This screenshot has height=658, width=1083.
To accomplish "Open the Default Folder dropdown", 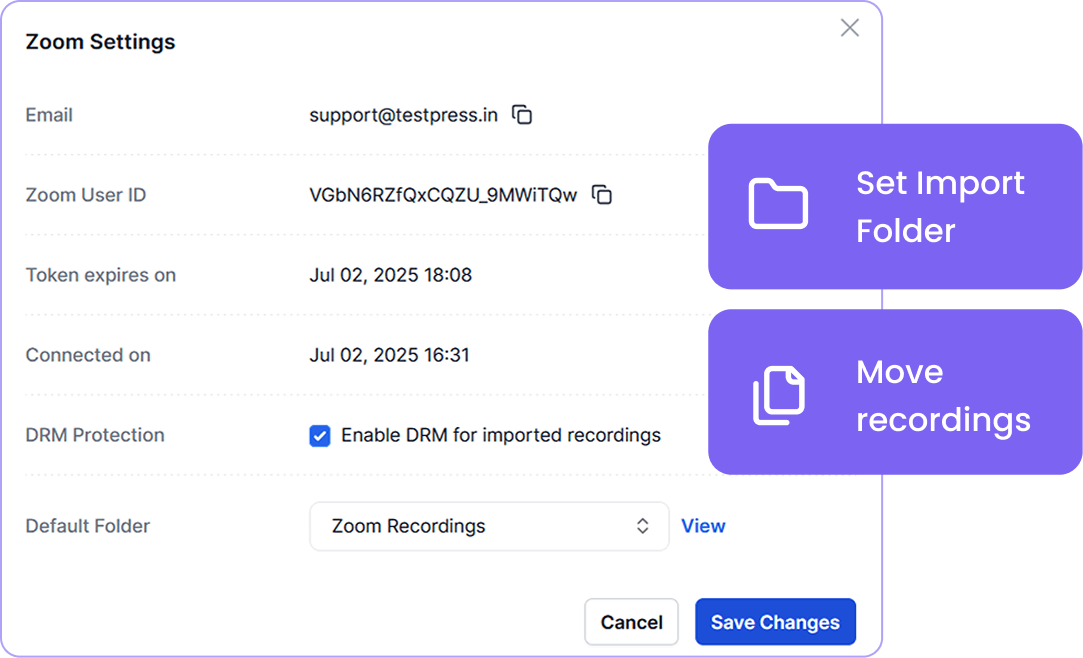I will tap(488, 526).
